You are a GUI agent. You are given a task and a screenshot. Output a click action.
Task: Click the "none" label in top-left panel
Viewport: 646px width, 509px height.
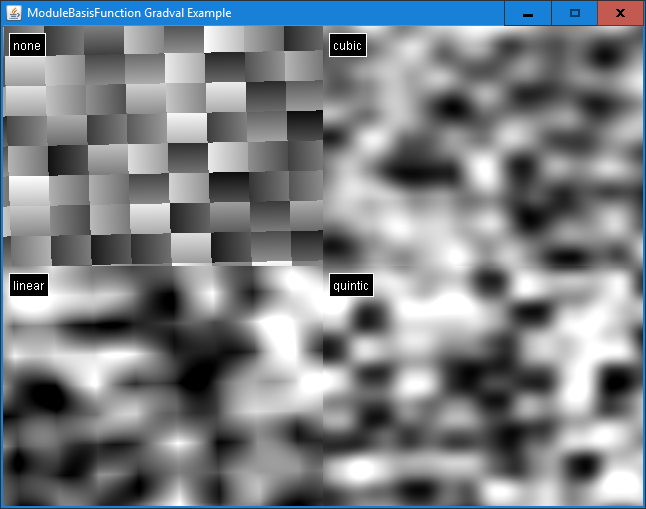click(x=27, y=46)
